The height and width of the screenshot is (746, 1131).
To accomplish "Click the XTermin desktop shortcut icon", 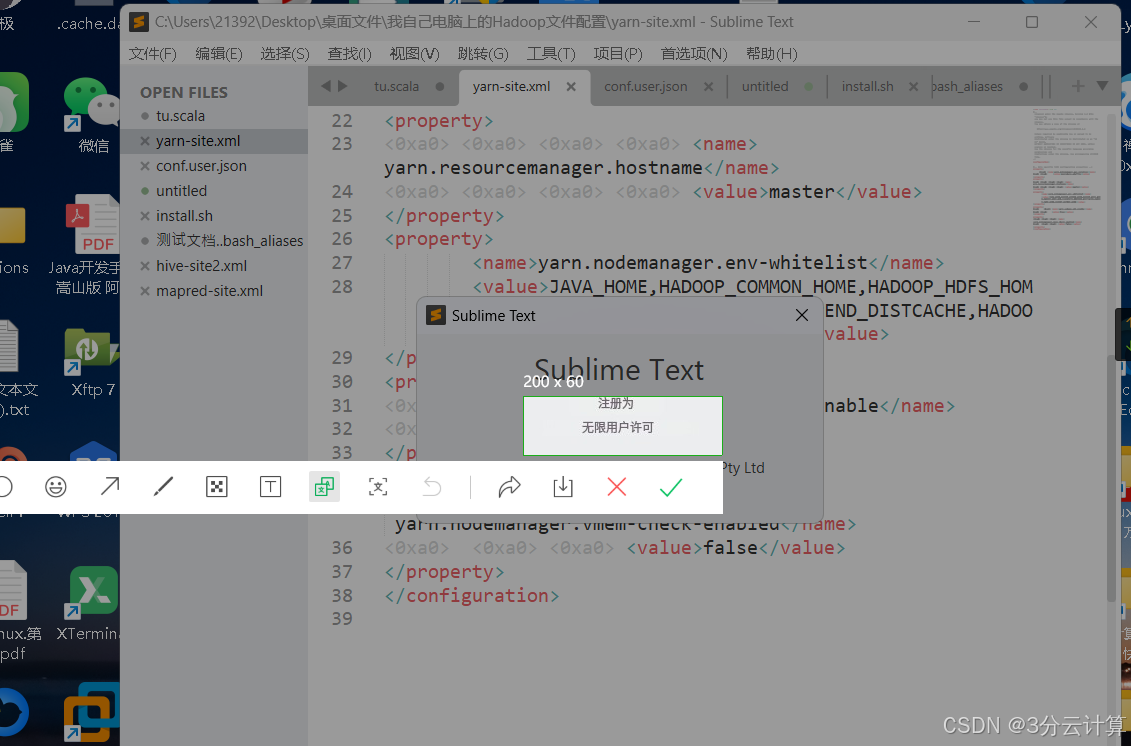I will [89, 604].
